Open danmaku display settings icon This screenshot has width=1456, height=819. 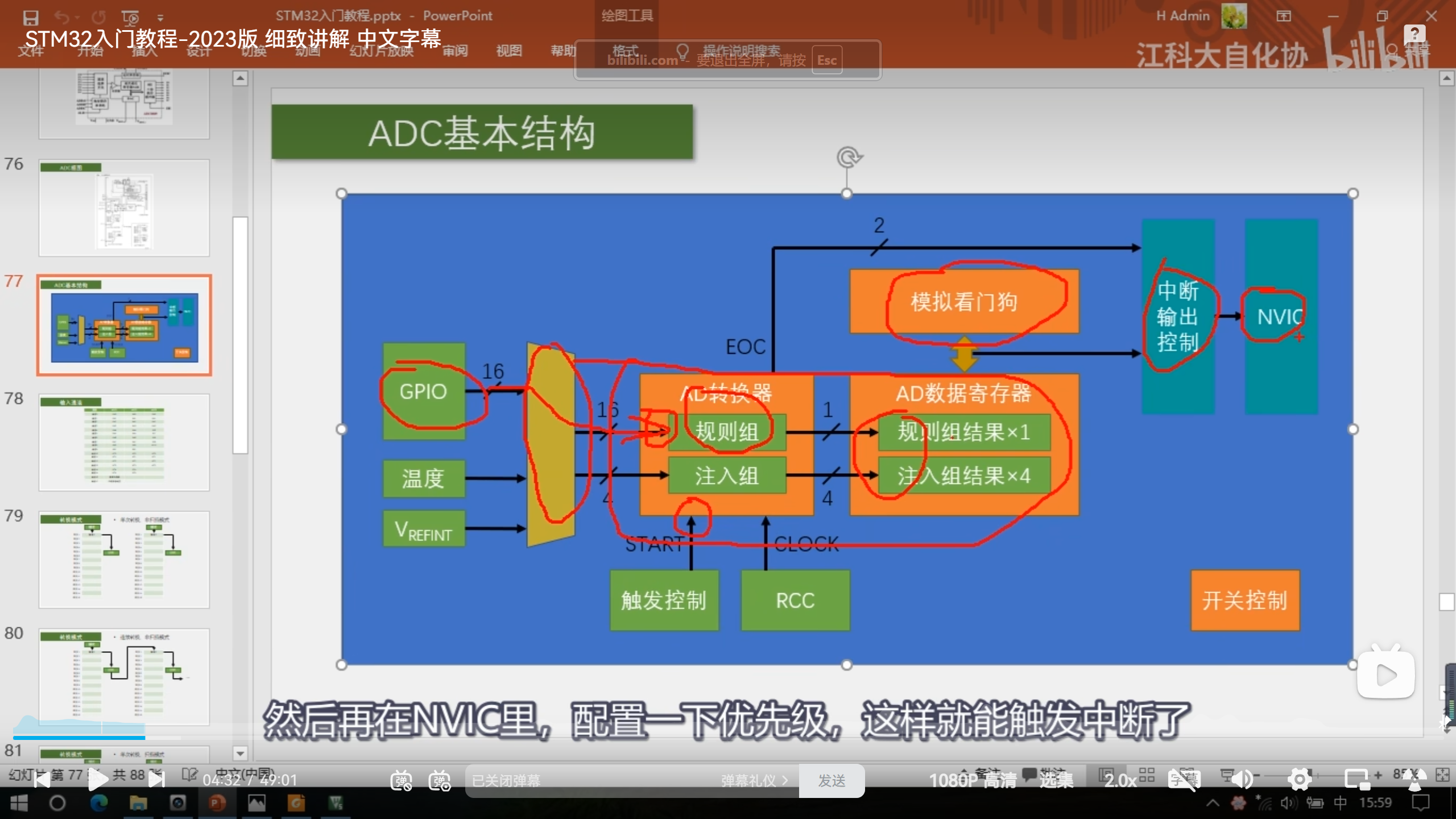pos(440,780)
